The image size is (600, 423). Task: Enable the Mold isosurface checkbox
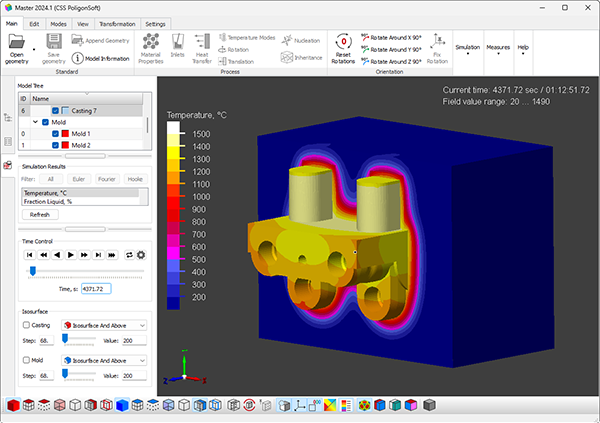tap(26, 360)
